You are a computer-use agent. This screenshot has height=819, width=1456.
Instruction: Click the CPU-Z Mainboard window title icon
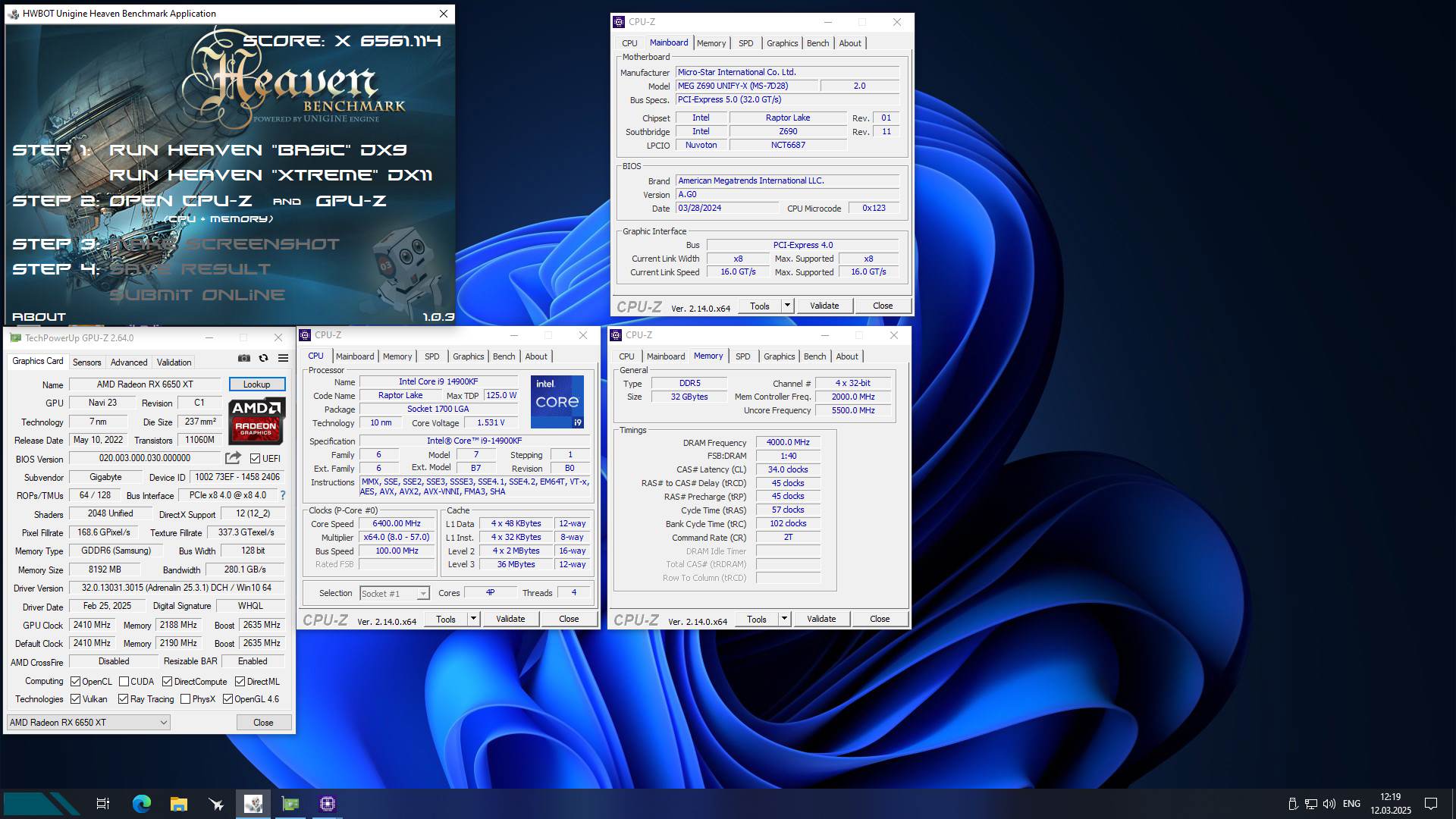(619, 22)
